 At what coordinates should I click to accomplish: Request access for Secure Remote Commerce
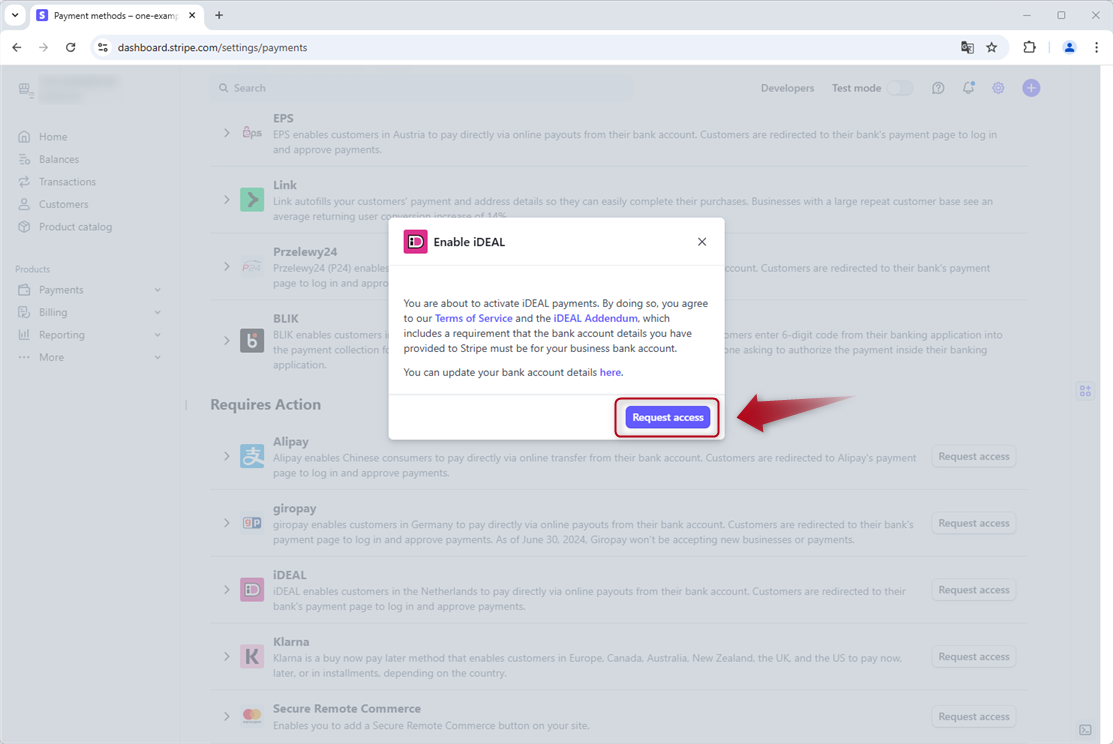coord(974,716)
